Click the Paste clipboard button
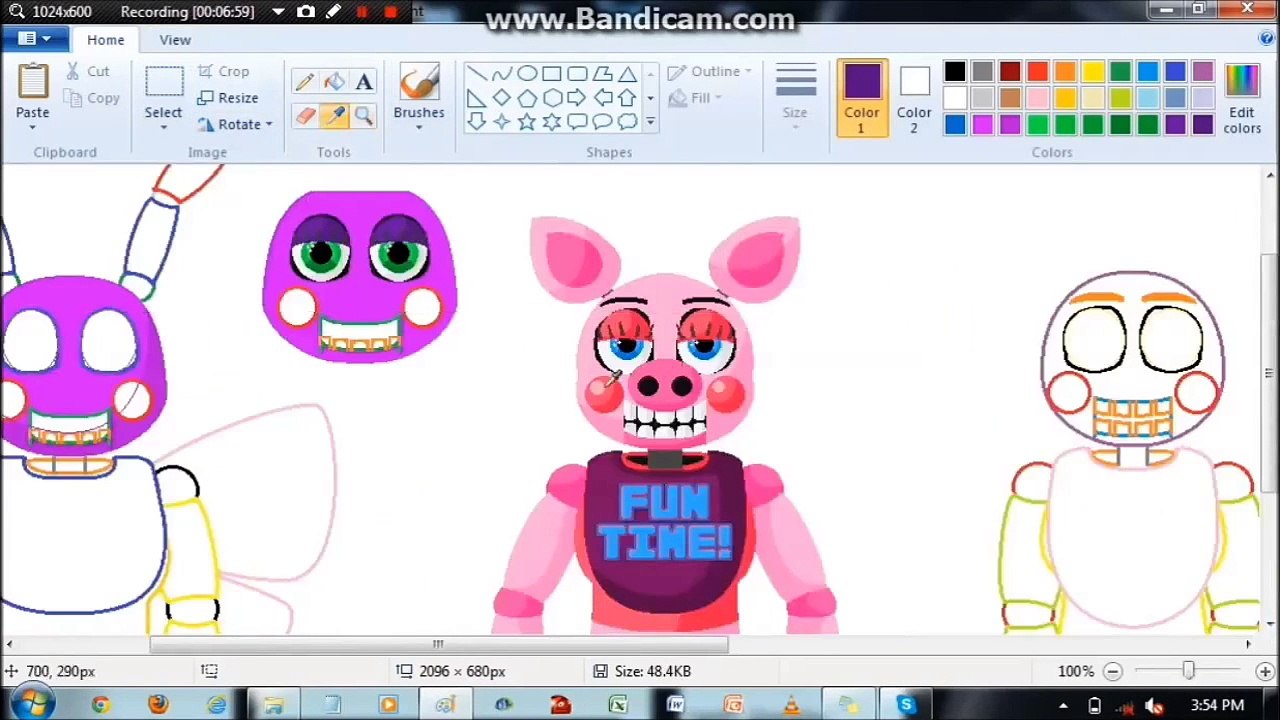Viewport: 1280px width, 720px height. (x=32, y=90)
